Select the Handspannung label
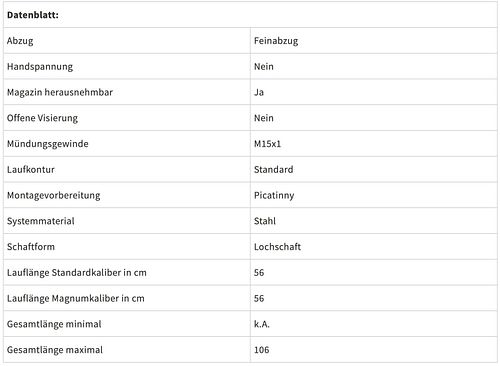Viewport: 500px width, 366px height. [40, 67]
